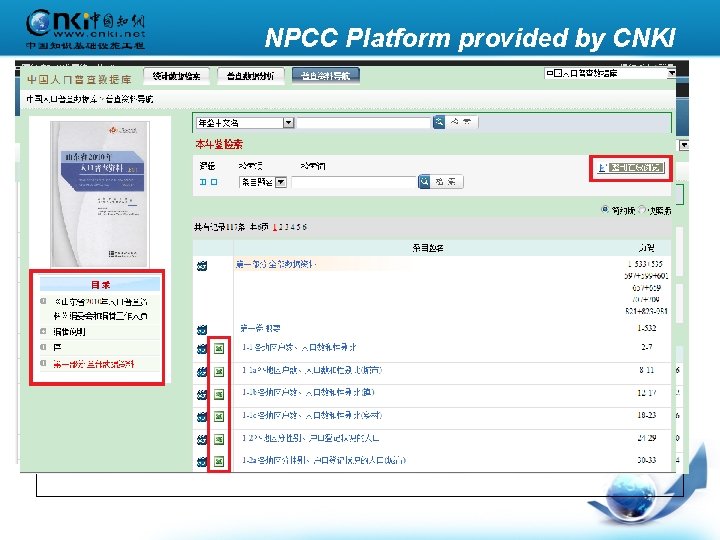This screenshot has width=720, height=540.
Task: Switch to the 统计数据检索 tab
Action: tap(176, 76)
